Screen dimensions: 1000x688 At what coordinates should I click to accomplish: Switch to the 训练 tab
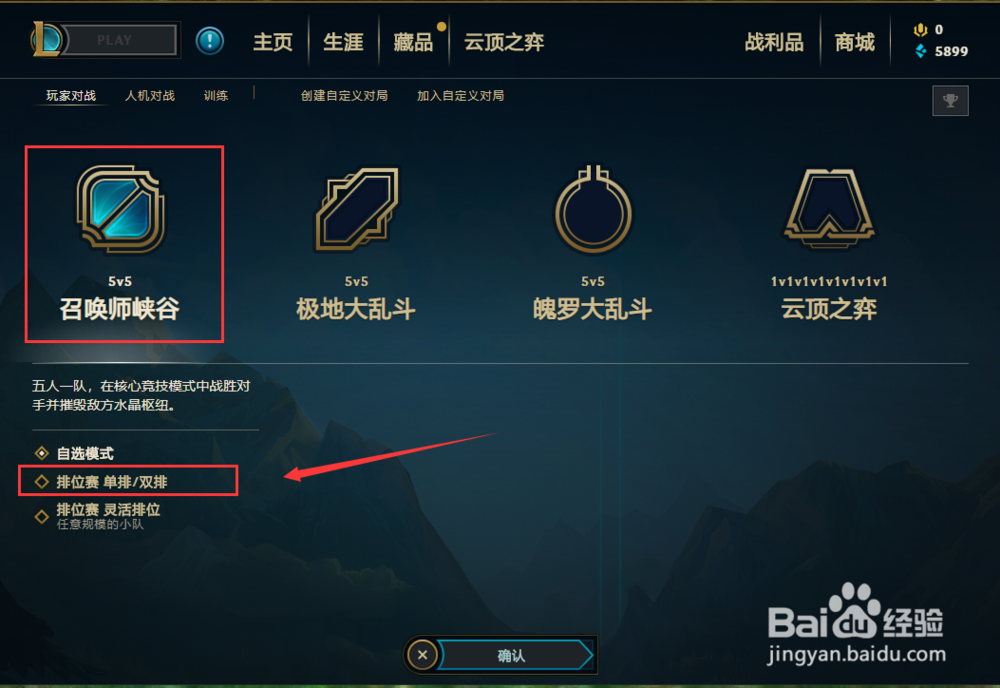point(216,96)
